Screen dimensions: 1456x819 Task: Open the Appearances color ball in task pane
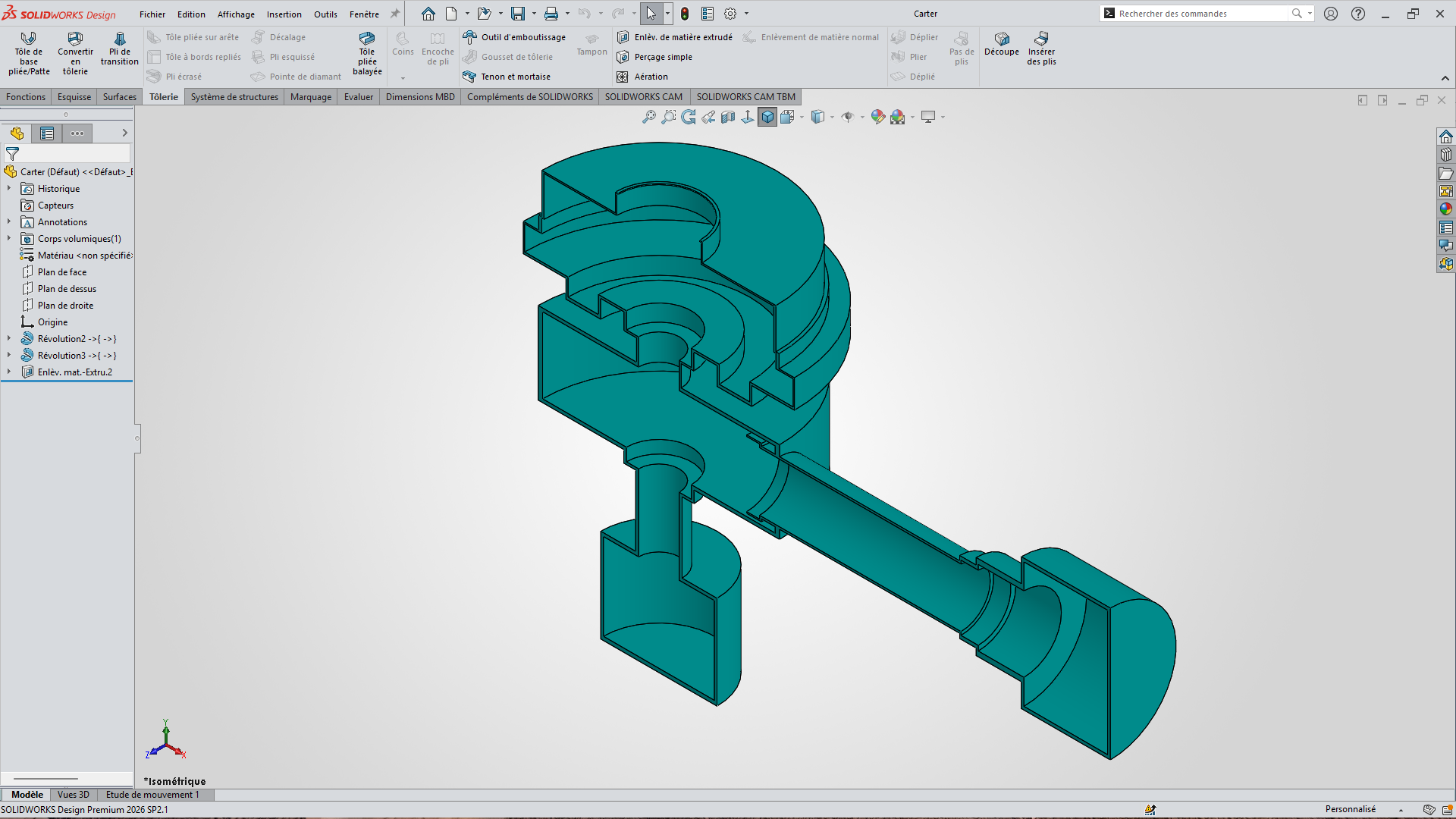tap(1446, 209)
